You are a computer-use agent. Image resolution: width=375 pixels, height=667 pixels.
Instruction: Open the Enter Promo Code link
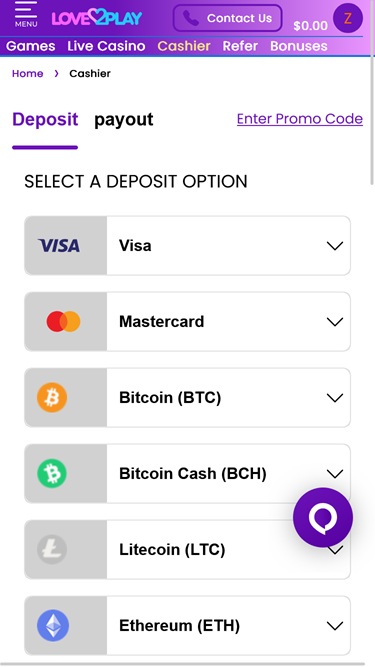(x=300, y=119)
